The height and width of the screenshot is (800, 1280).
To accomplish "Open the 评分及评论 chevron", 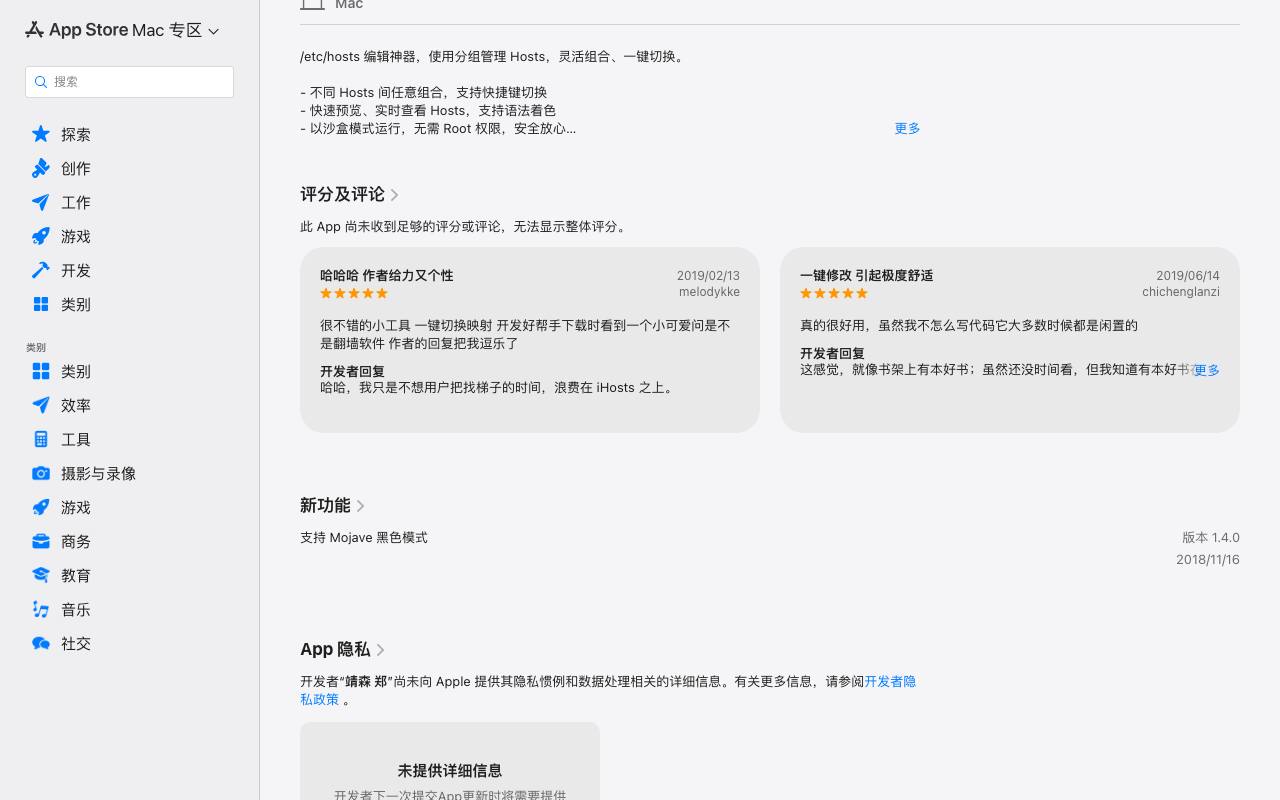I will [395, 195].
